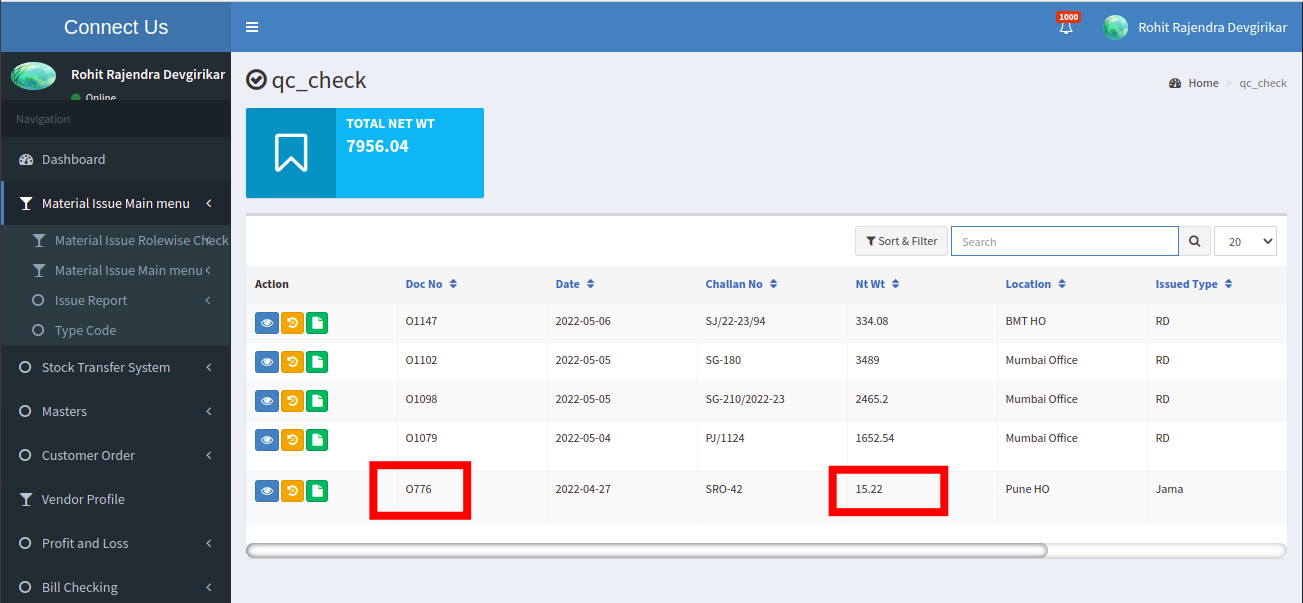
Task: Click Challan No cell SG-210/2022-23
Action: click(745, 399)
